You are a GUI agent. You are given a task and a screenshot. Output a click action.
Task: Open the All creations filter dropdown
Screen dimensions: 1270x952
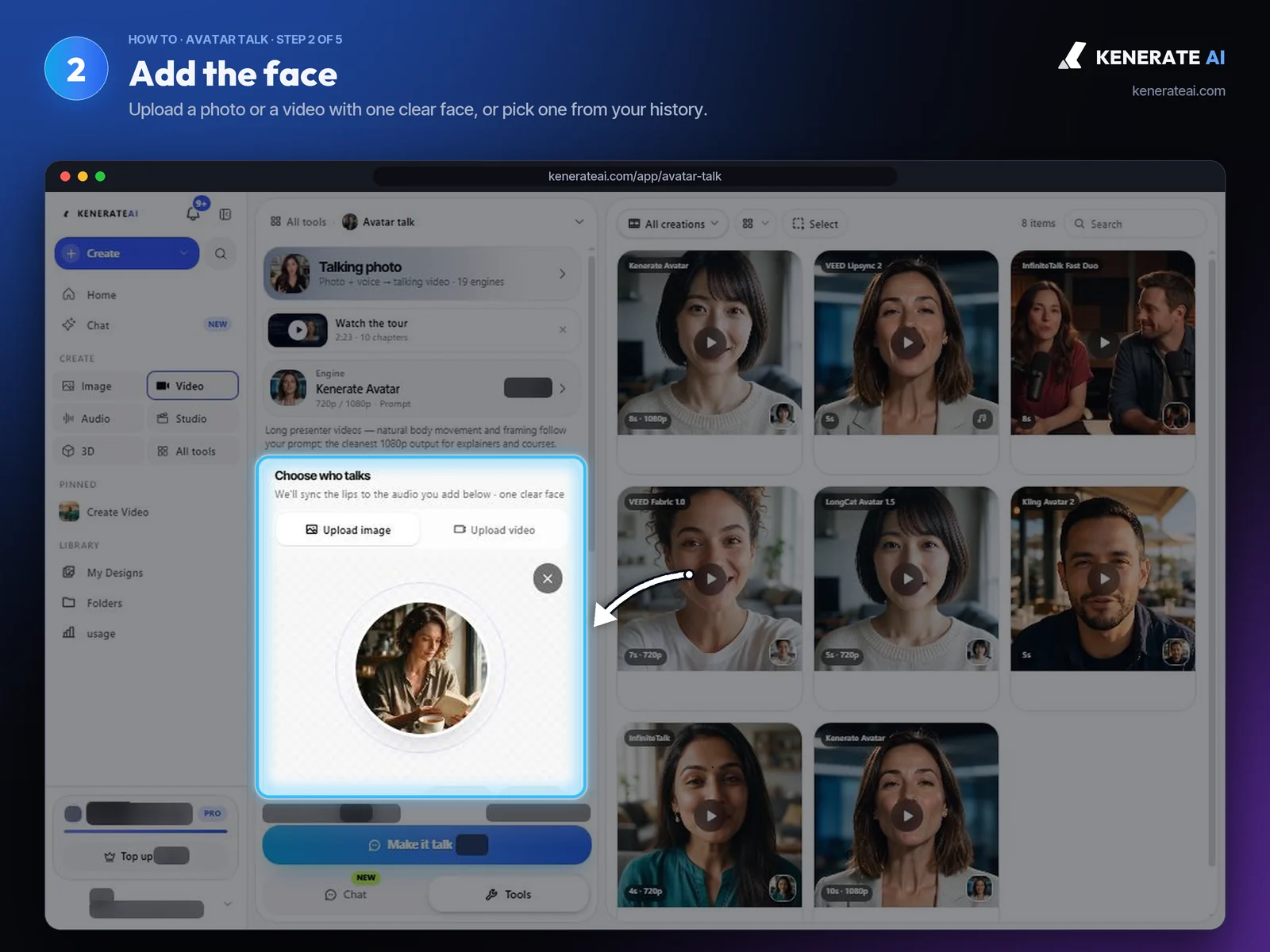click(673, 224)
